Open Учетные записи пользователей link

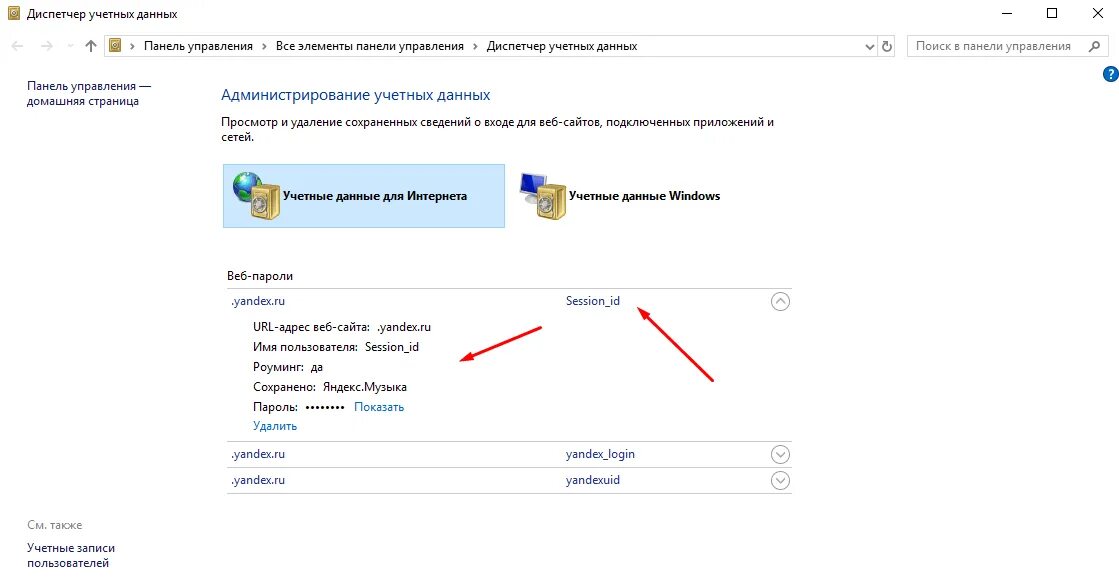[x=71, y=556]
